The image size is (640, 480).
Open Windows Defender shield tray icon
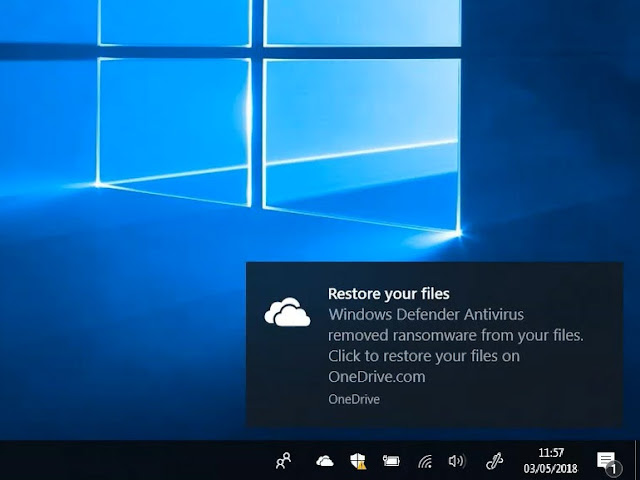pos(358,461)
